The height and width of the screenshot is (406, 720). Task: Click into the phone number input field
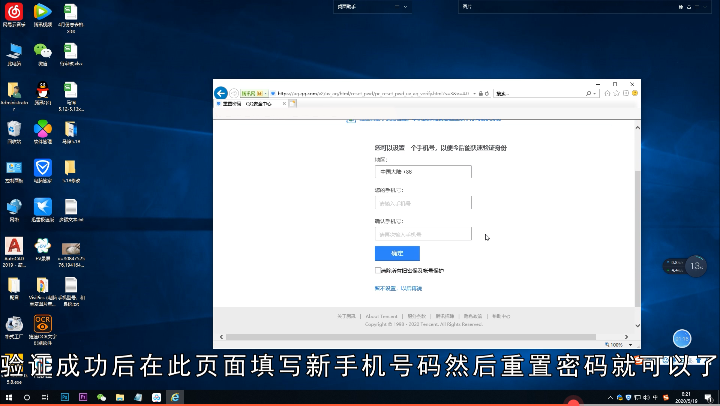coord(422,202)
